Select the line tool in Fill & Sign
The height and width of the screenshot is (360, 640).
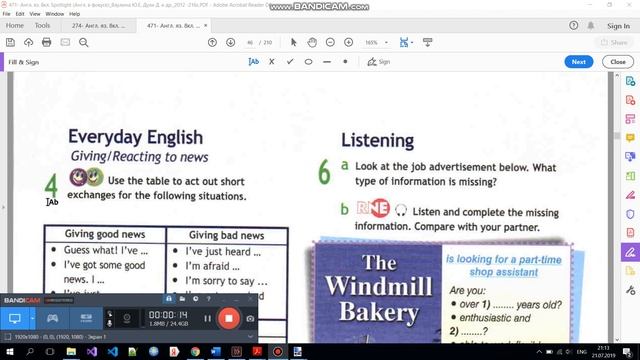click(327, 62)
